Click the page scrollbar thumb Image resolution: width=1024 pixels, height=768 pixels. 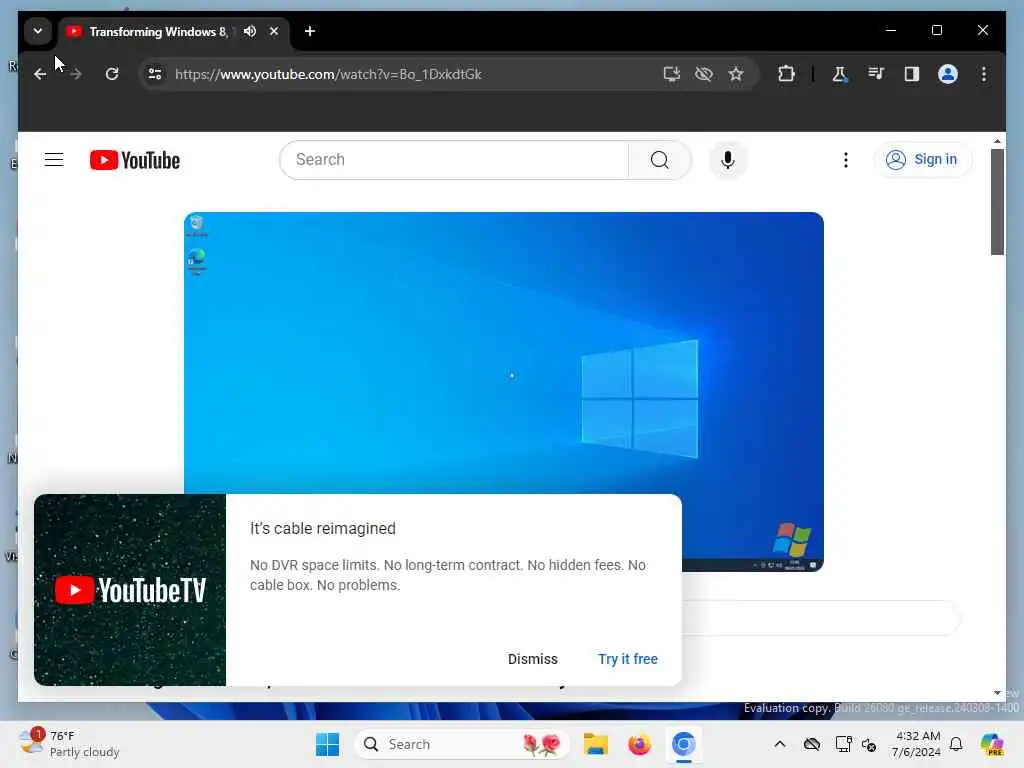tap(997, 202)
